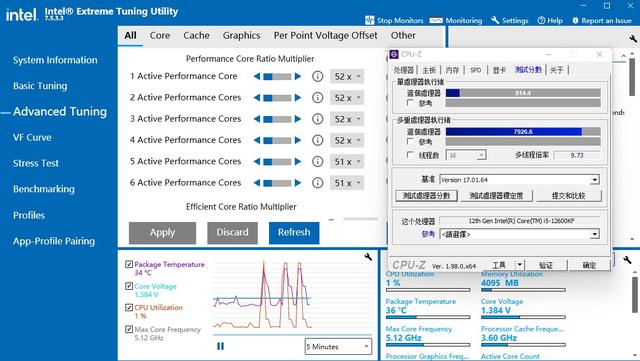The width and height of the screenshot is (640, 361).
Task: Open Per Point Voltage Offset tab
Action: pyautogui.click(x=325, y=36)
